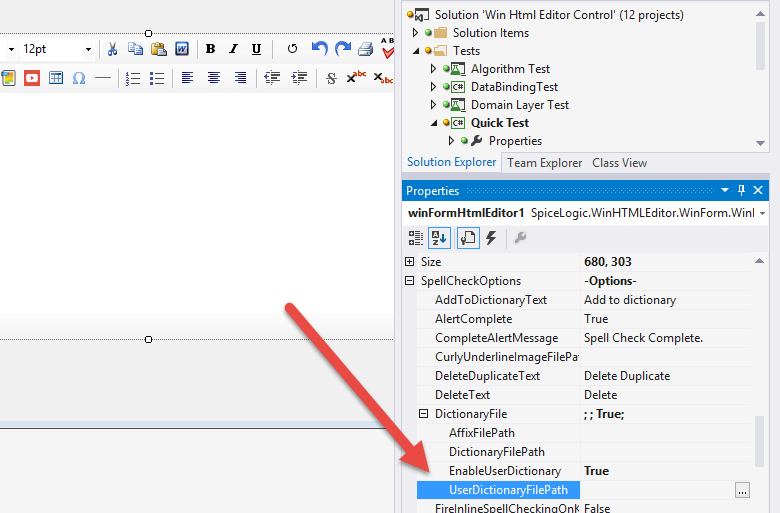Collapse the SpellCheckOptions property group

click(410, 281)
